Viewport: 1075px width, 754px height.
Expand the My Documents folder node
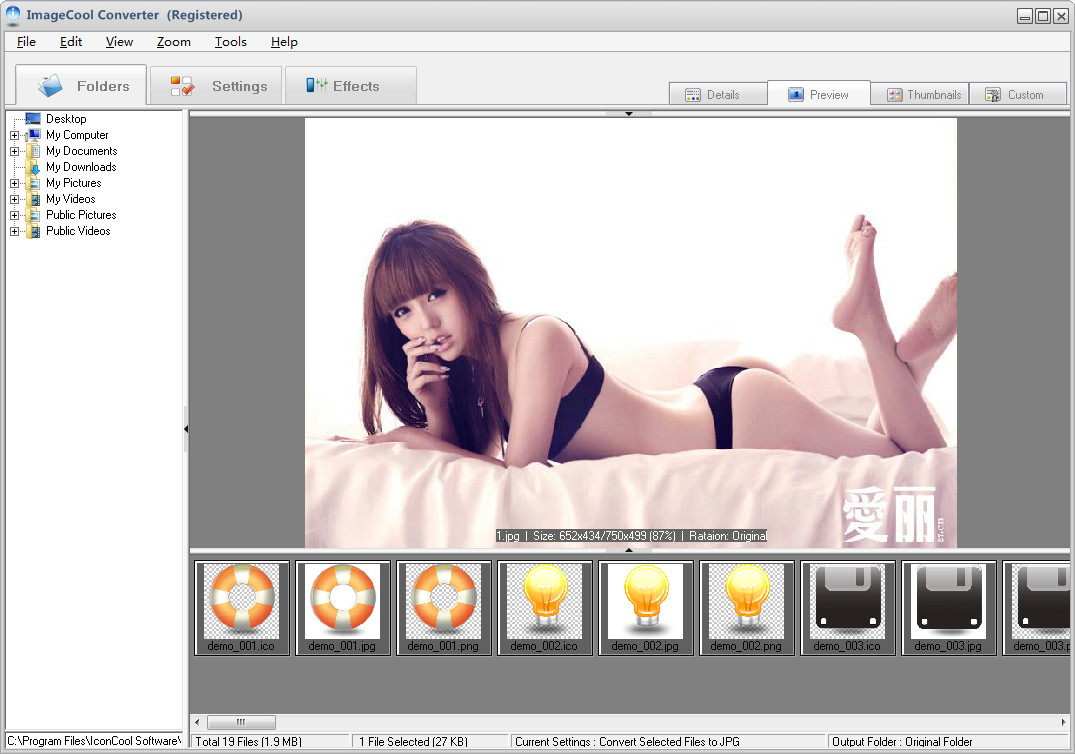(x=15, y=151)
